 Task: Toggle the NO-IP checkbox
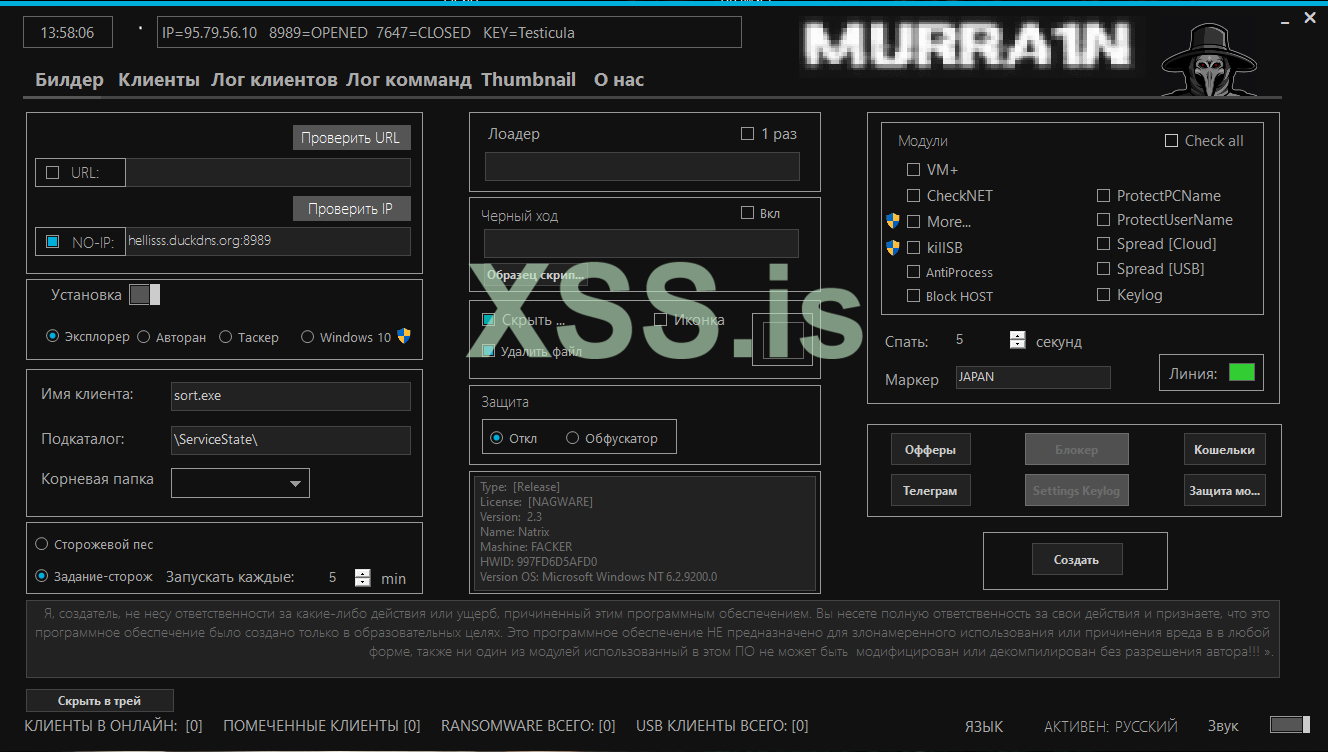pos(52,241)
